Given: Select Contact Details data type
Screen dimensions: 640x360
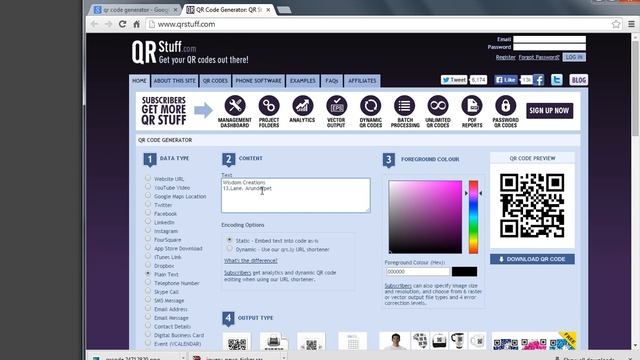Looking at the screenshot, I should point(148,326).
